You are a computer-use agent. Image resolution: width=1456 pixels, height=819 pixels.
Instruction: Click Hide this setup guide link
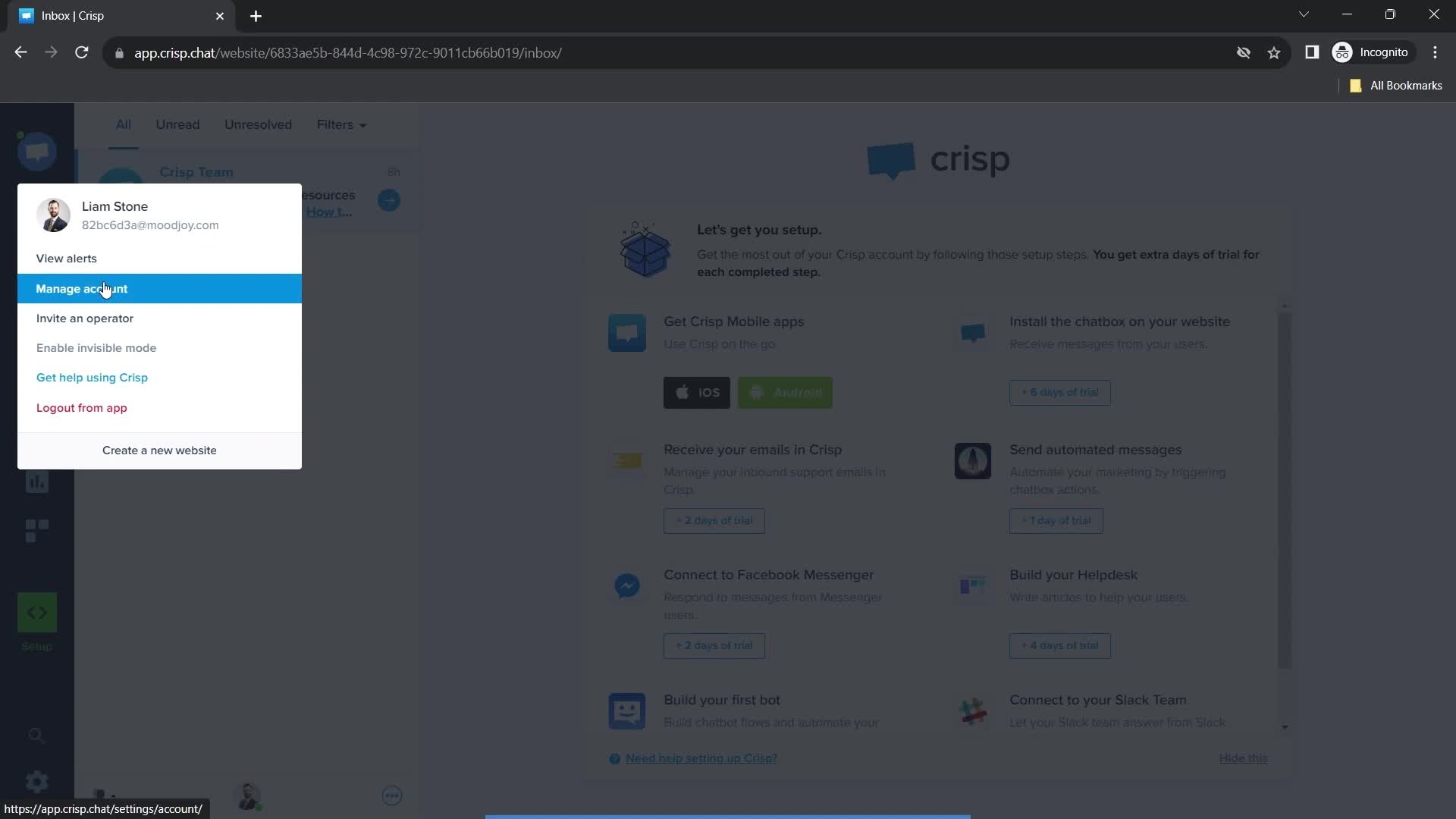[1244, 758]
